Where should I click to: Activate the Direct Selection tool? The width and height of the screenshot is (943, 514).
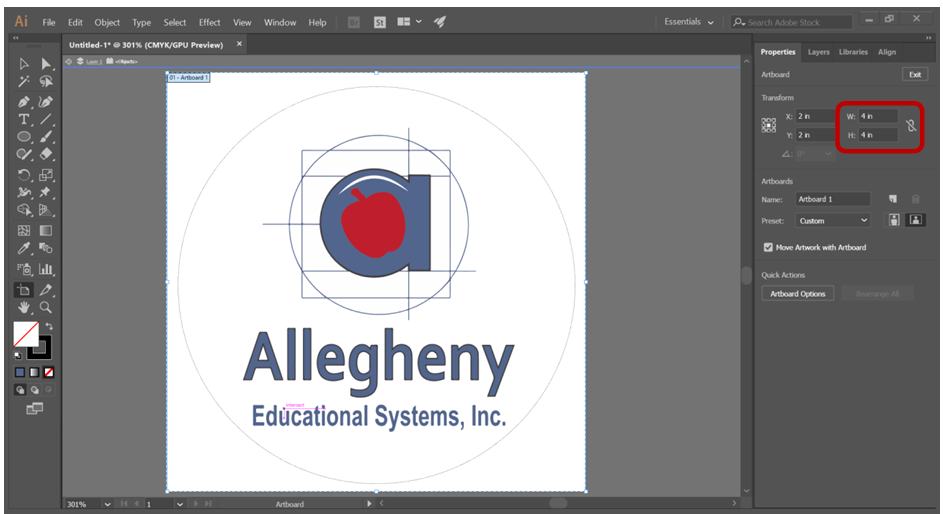(46, 64)
